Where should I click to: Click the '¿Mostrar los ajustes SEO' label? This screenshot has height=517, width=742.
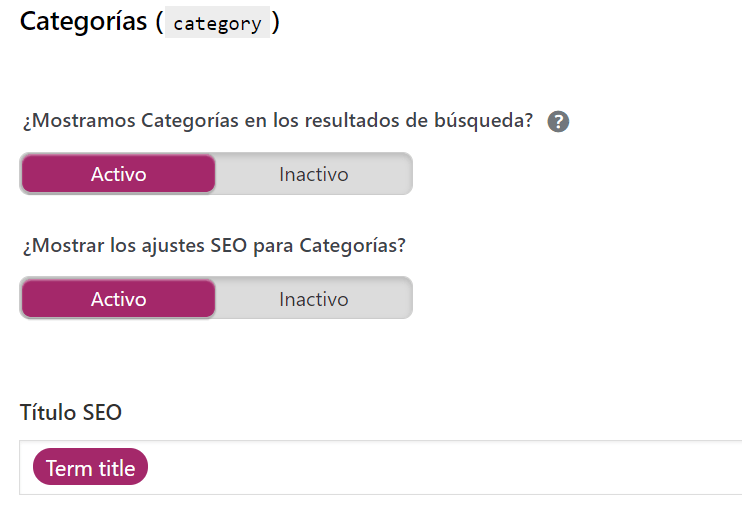(214, 245)
